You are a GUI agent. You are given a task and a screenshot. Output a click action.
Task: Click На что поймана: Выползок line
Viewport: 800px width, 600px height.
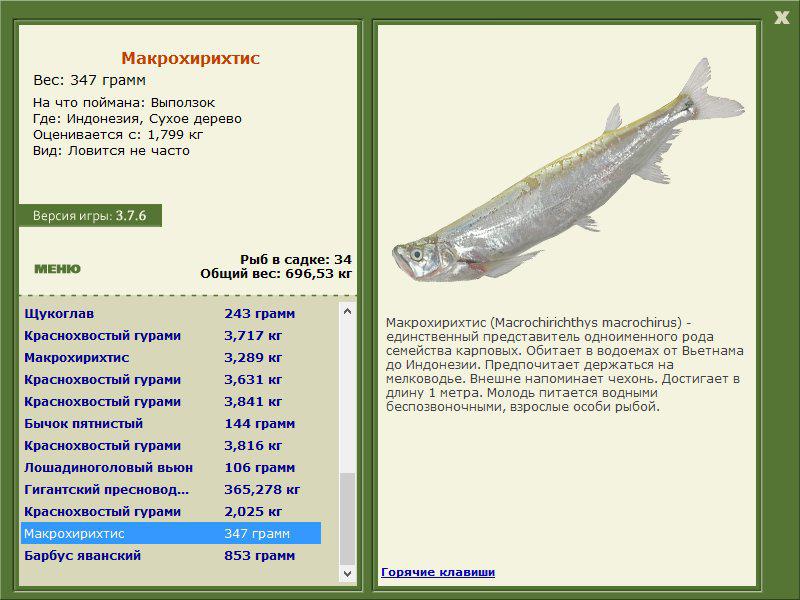(x=124, y=103)
